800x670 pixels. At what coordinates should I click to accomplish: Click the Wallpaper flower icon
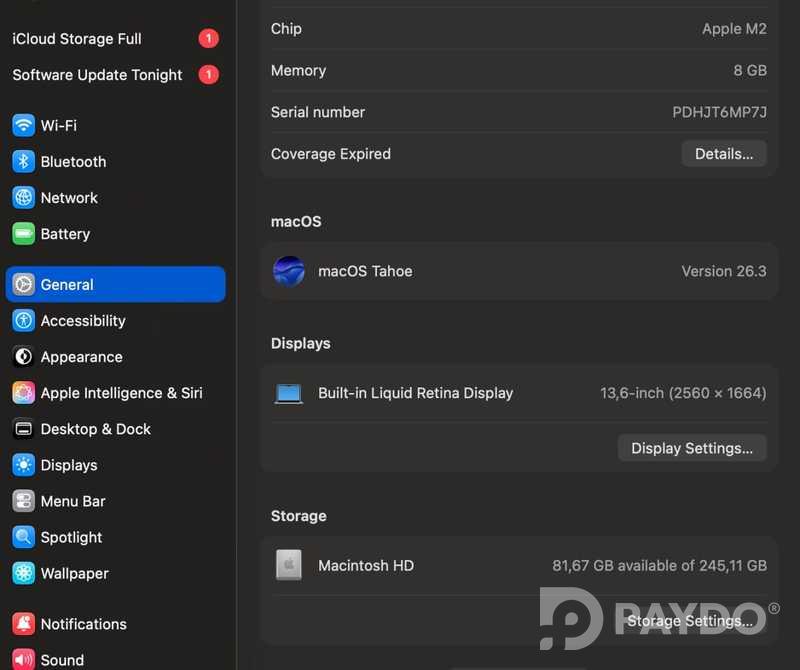[23, 574]
